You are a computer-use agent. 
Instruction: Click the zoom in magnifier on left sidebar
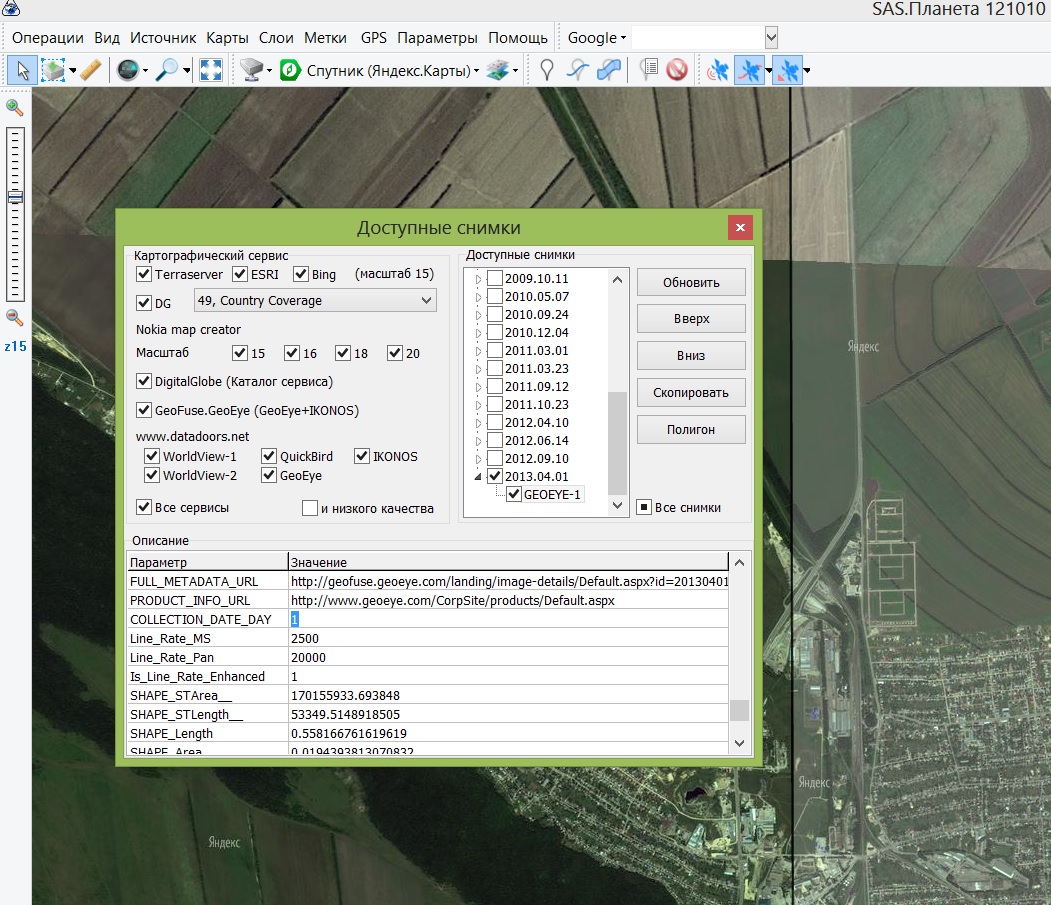pyautogui.click(x=15, y=108)
